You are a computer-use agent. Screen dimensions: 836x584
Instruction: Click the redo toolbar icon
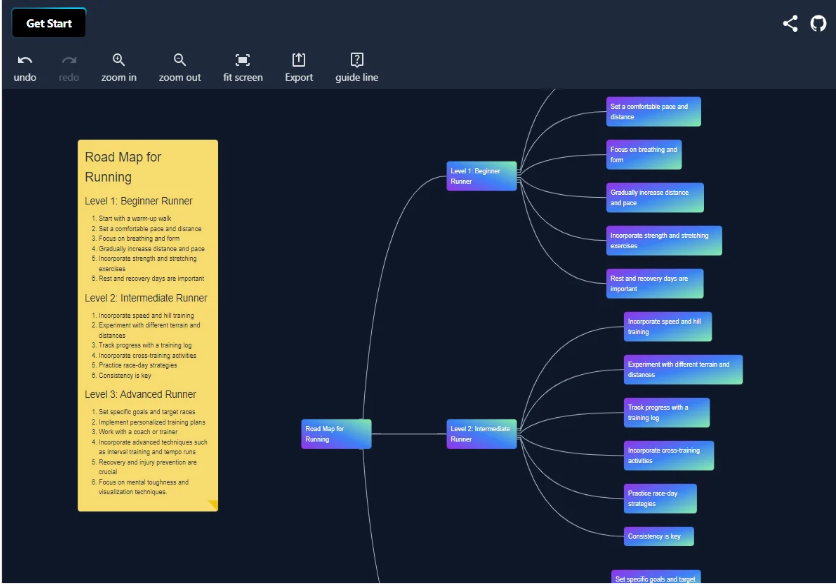69,68
